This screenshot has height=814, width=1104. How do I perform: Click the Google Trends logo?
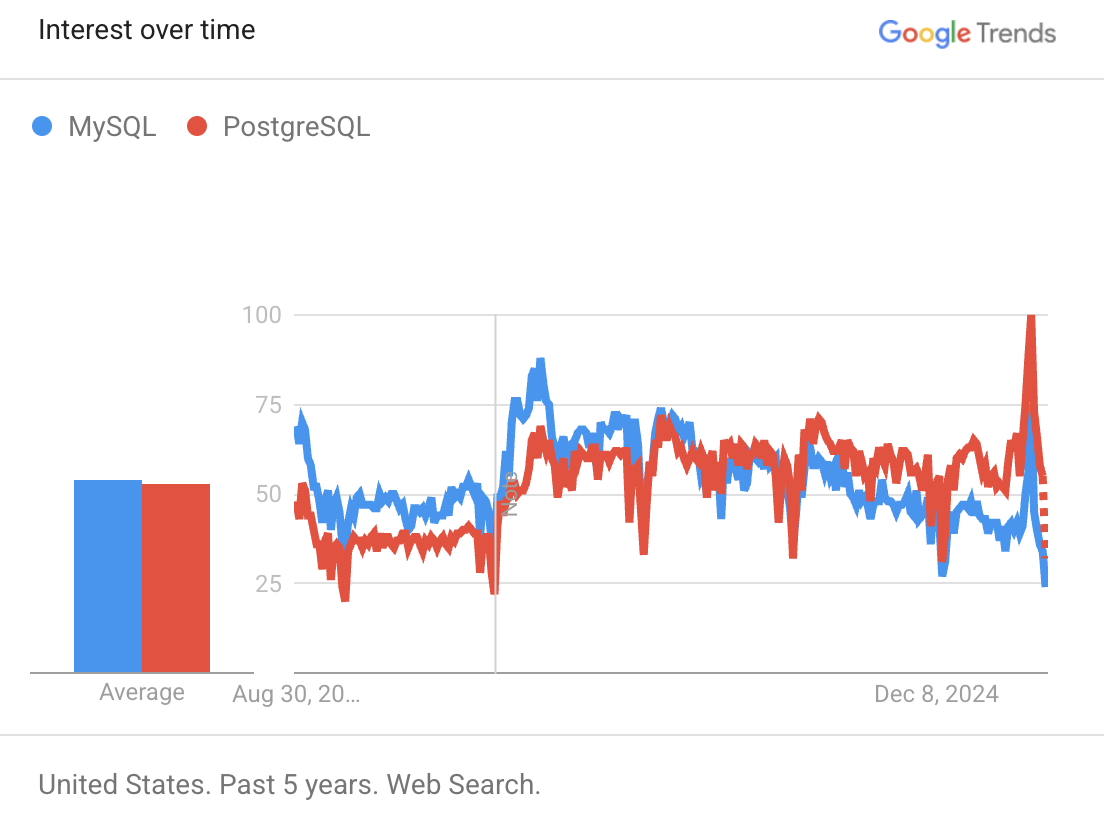(967, 33)
